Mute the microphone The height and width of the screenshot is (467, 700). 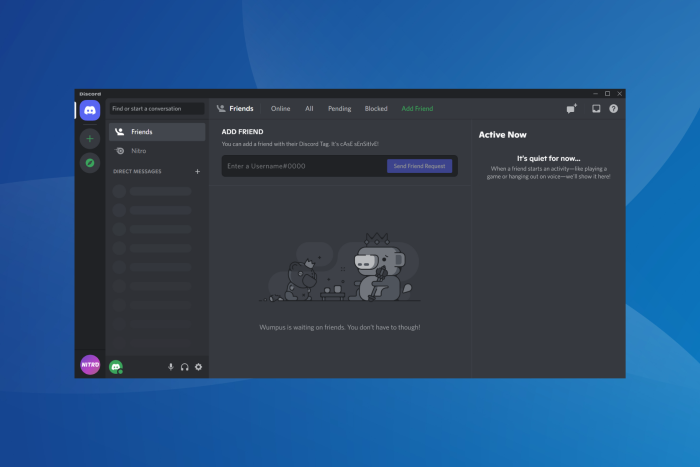[x=171, y=367]
